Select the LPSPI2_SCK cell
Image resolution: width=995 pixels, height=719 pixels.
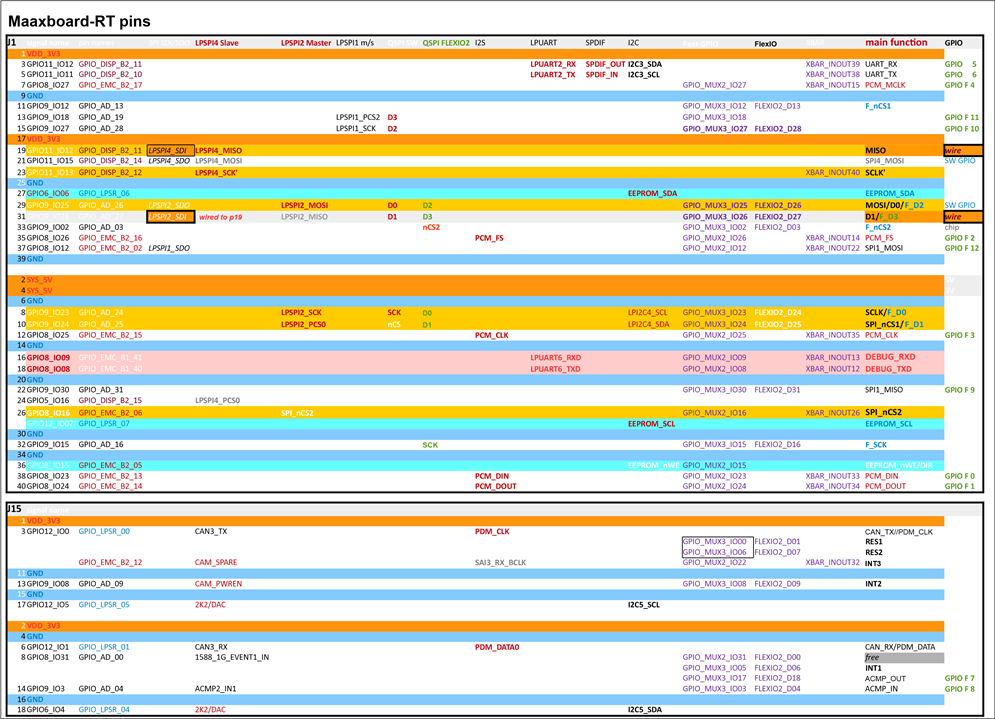[301, 312]
